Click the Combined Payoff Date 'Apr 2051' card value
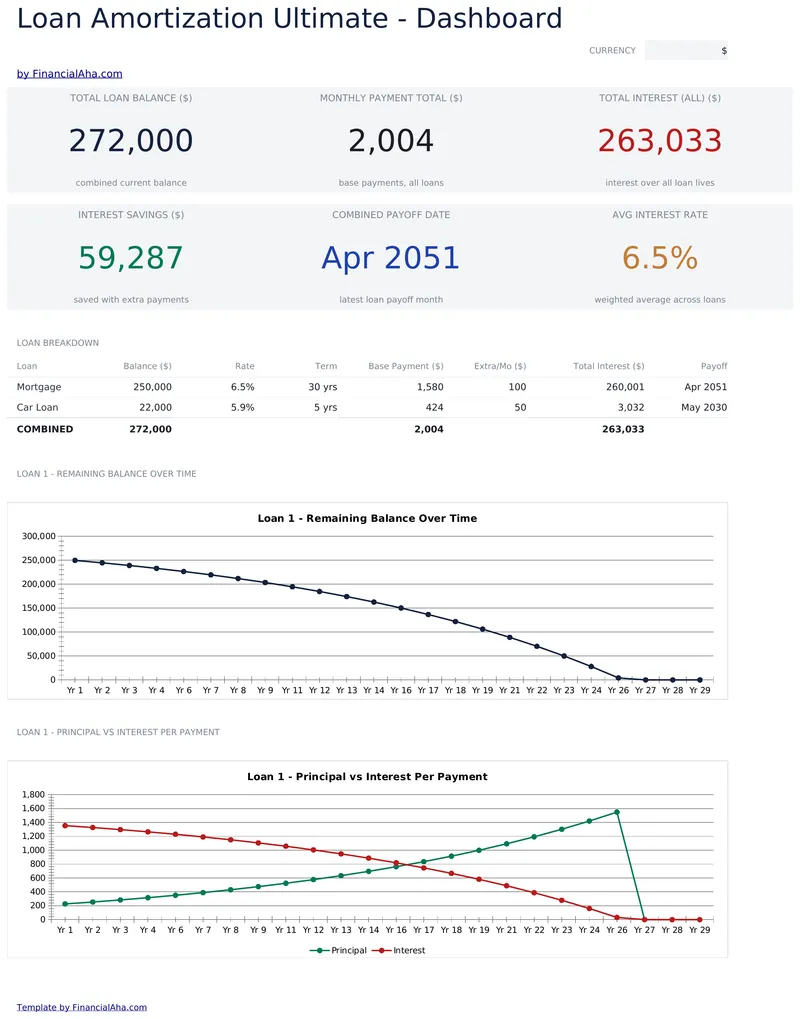Image resolution: width=800 pixels, height=1019 pixels. [x=391, y=257]
